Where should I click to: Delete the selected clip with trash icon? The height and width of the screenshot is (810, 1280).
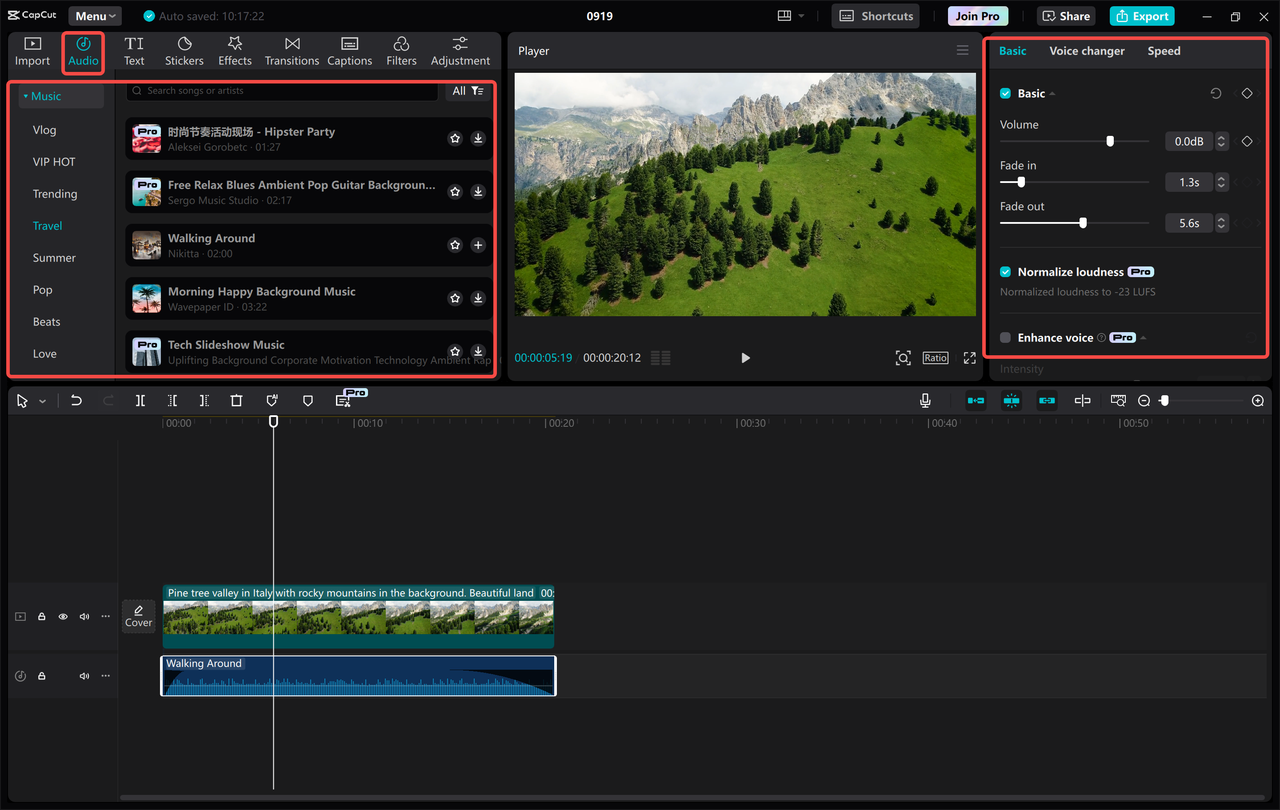pos(236,400)
